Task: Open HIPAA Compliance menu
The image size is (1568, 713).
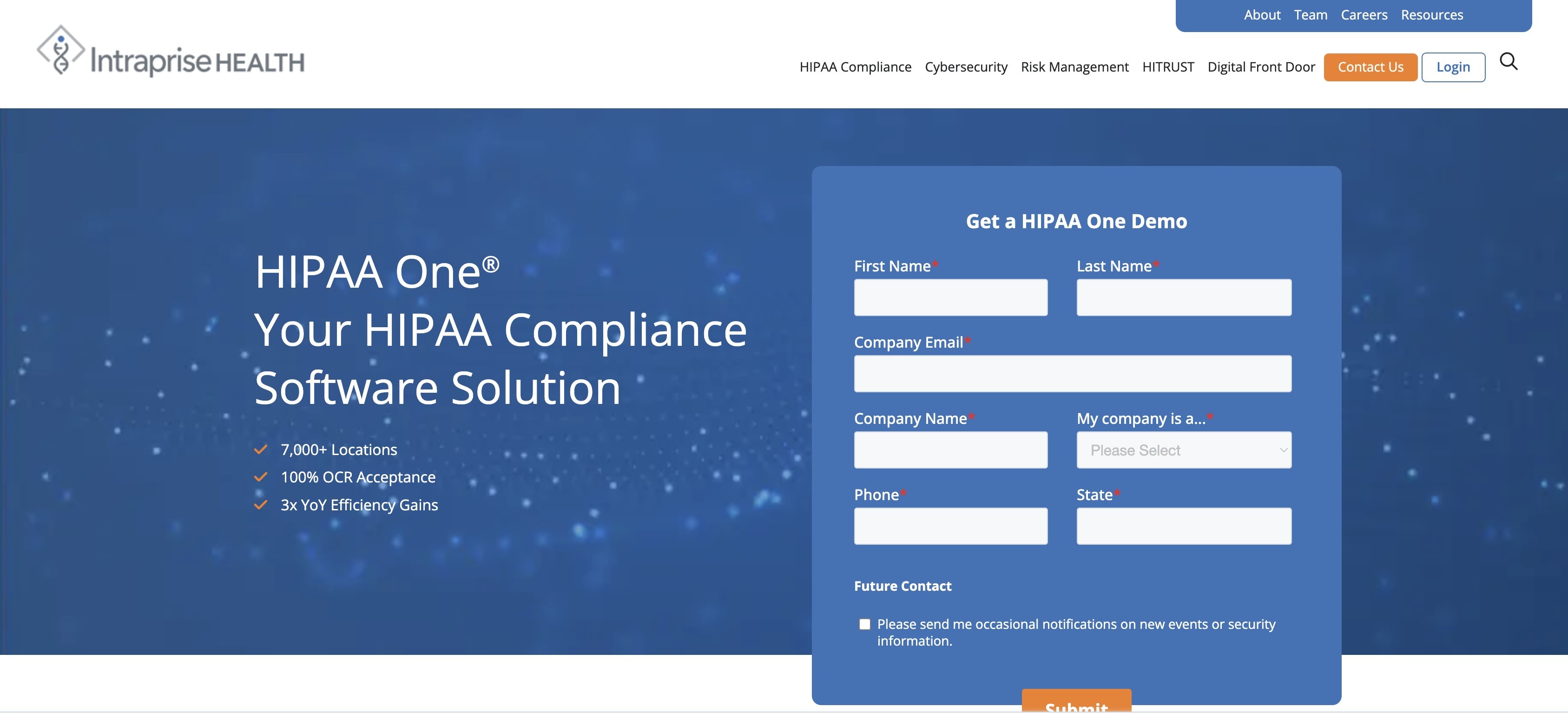Action: [x=855, y=67]
